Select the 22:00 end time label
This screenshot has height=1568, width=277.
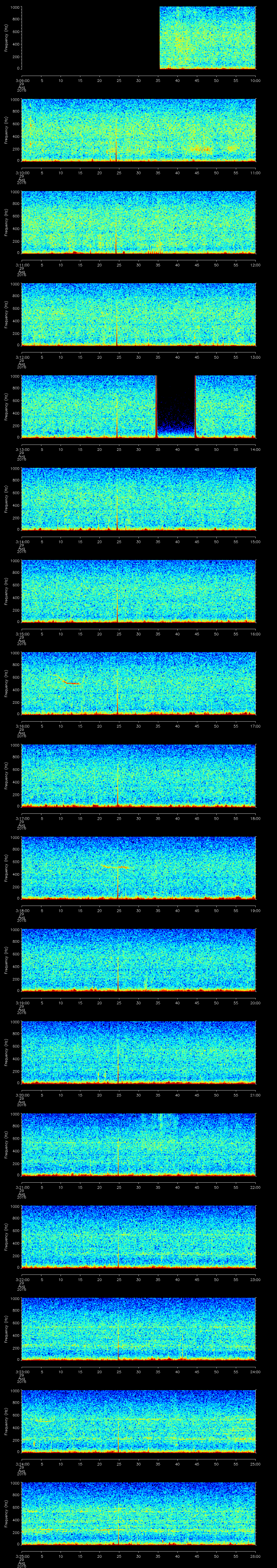tap(255, 1187)
